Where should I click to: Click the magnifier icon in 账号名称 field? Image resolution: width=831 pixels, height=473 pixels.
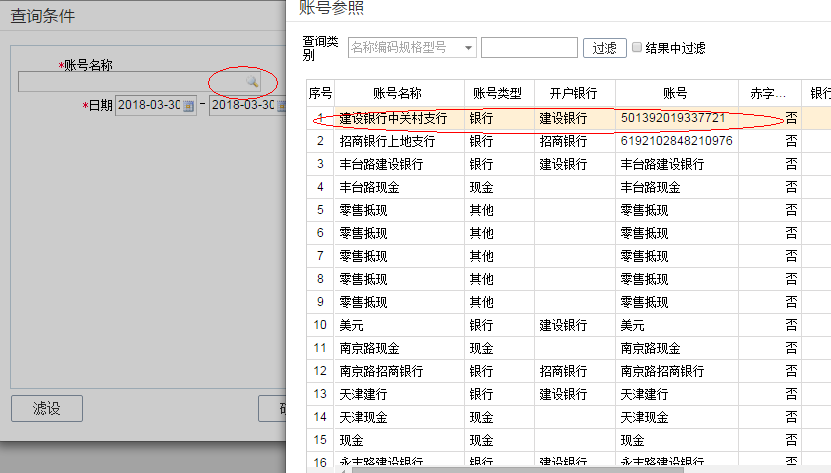(x=253, y=81)
